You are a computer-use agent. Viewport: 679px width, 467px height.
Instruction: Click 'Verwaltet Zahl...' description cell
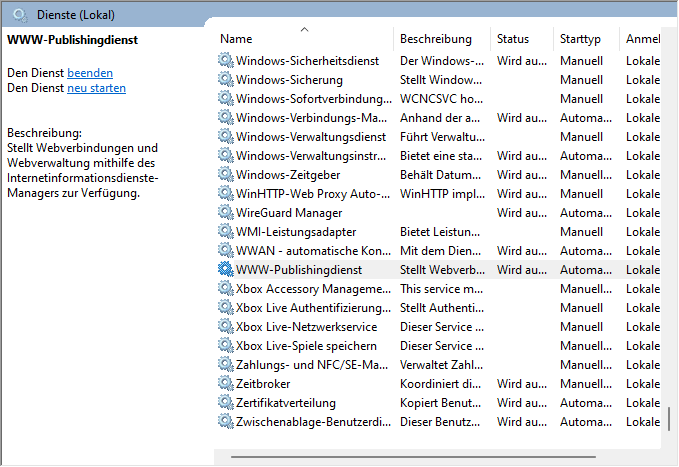coord(441,365)
